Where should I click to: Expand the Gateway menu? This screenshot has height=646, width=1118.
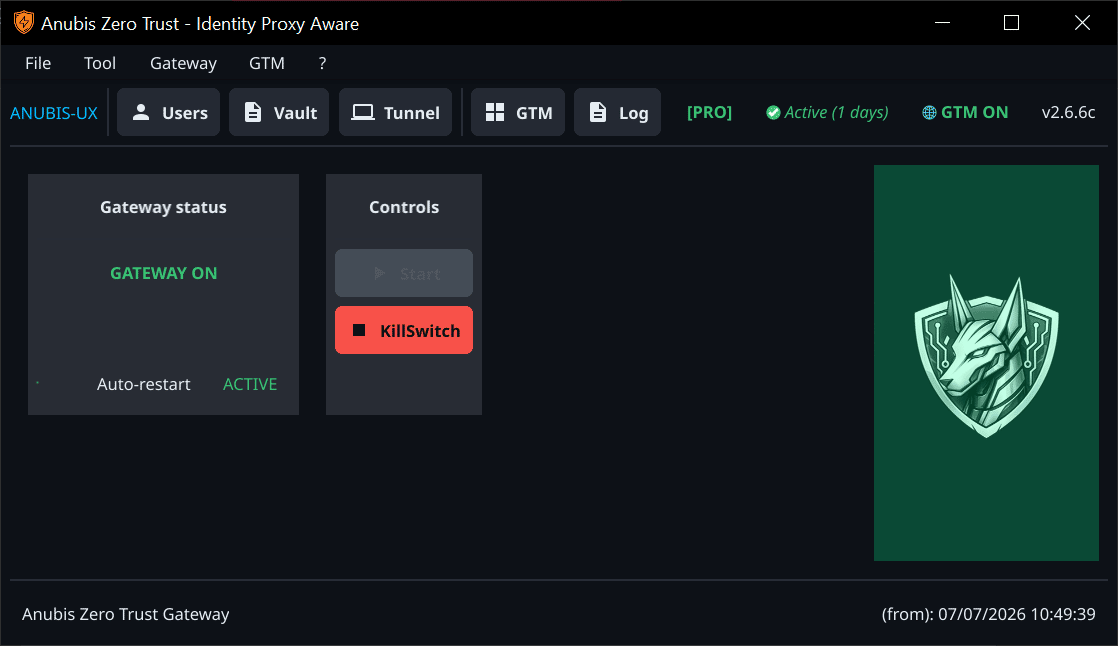point(183,63)
